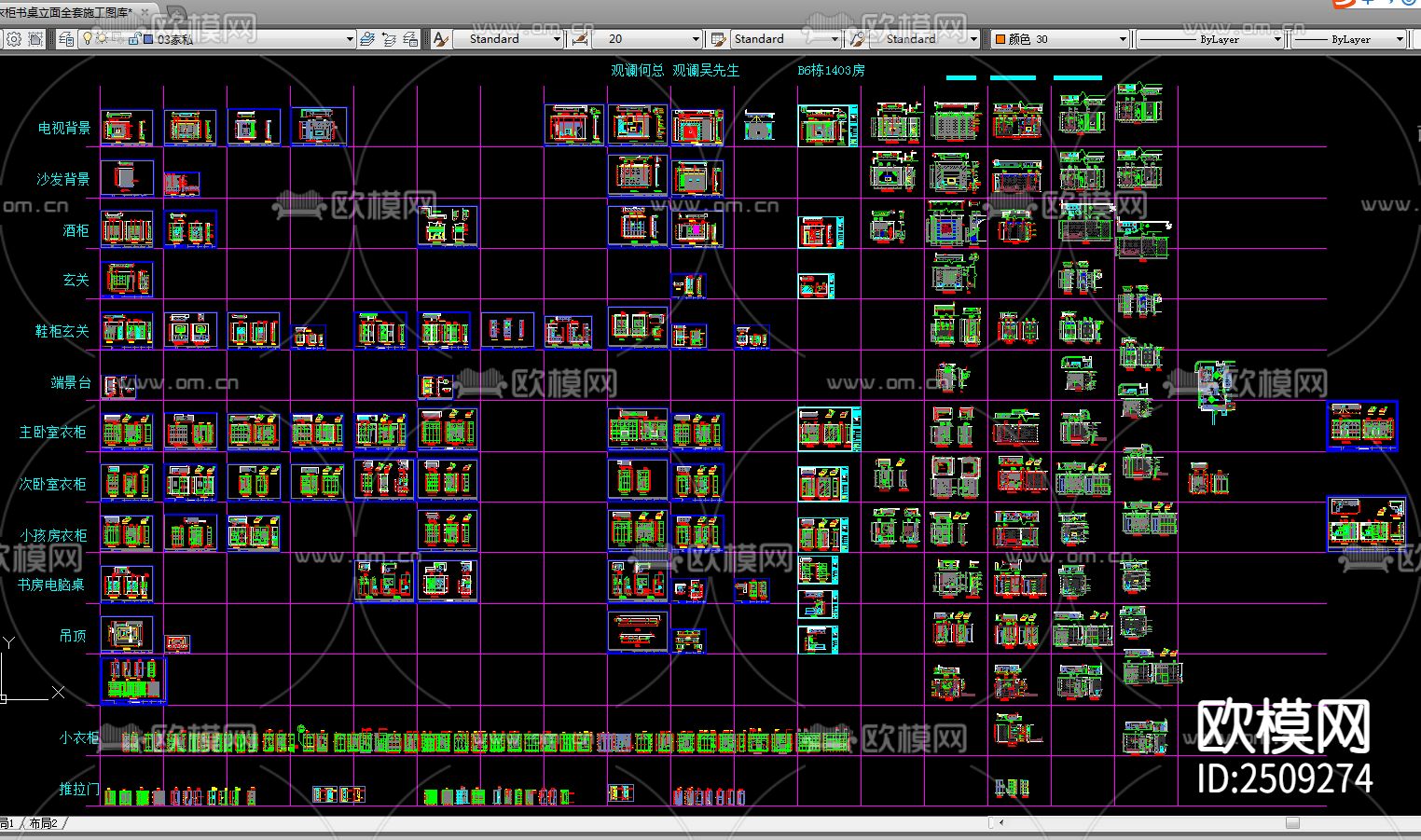Click the 酒柜 row label
This screenshot has height=840, width=1421.
tap(76, 230)
